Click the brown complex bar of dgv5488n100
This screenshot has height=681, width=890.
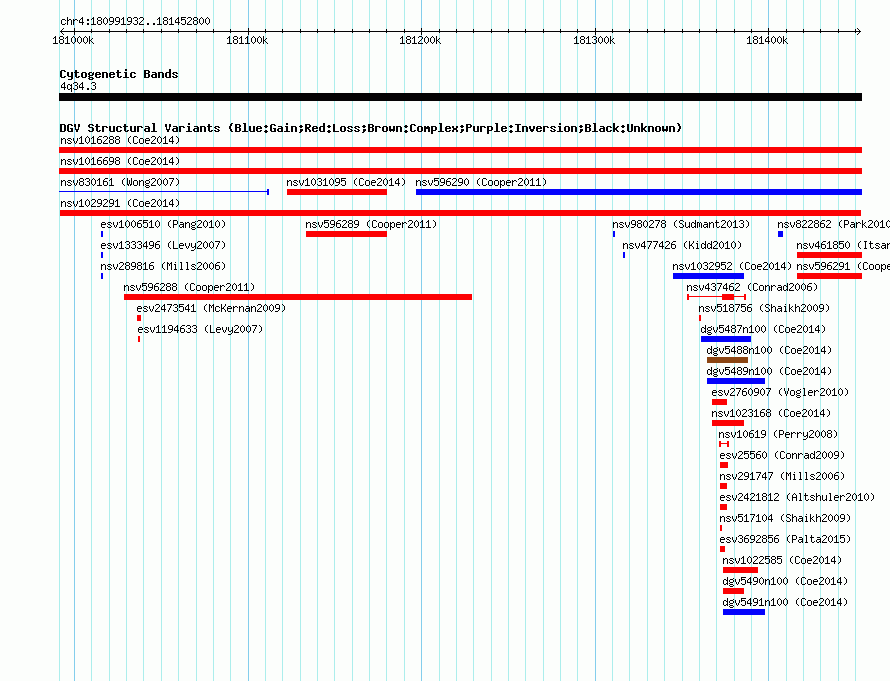coord(727,360)
